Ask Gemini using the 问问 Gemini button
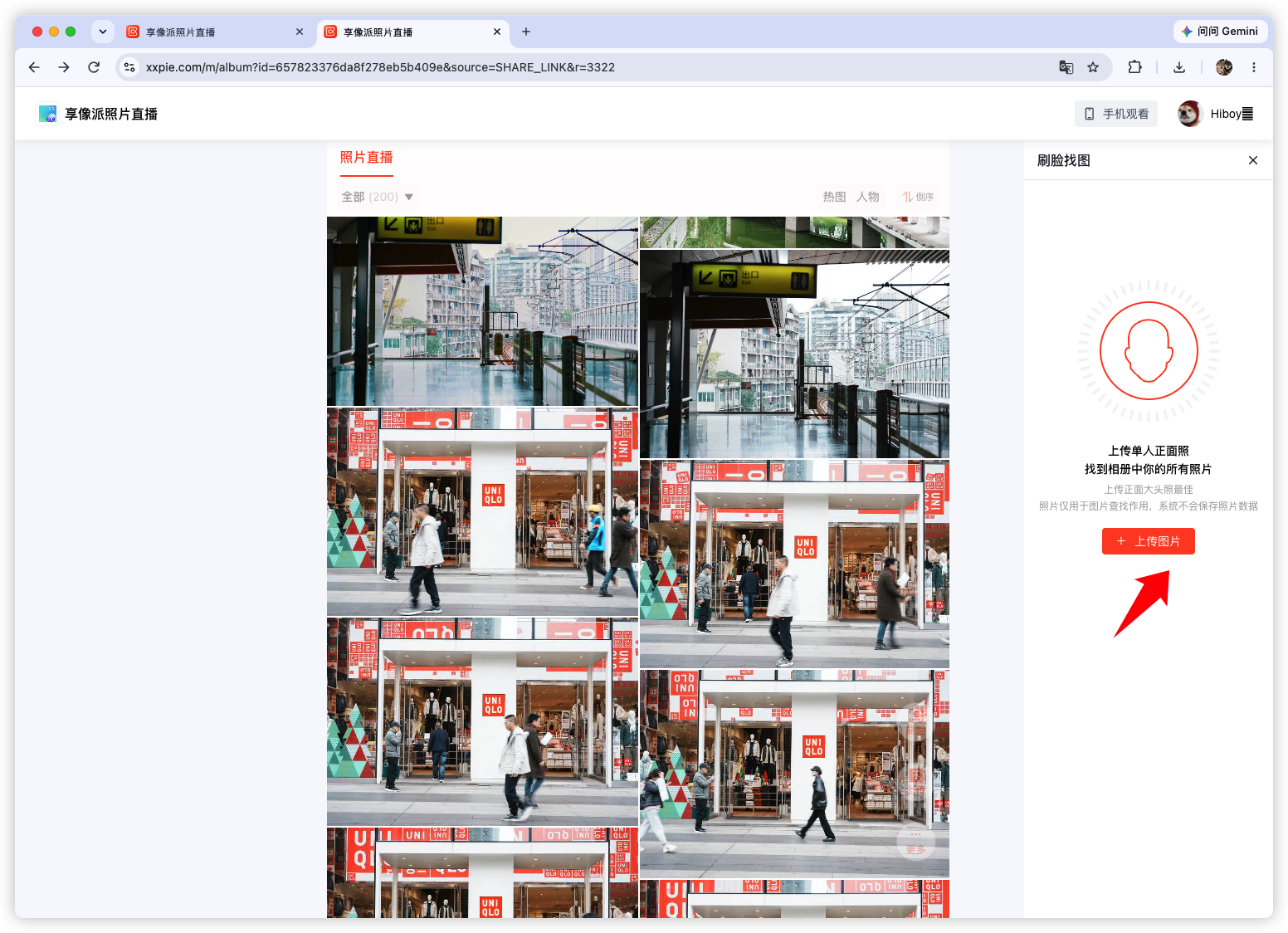Image resolution: width=1288 pixels, height=933 pixels. click(x=1220, y=32)
